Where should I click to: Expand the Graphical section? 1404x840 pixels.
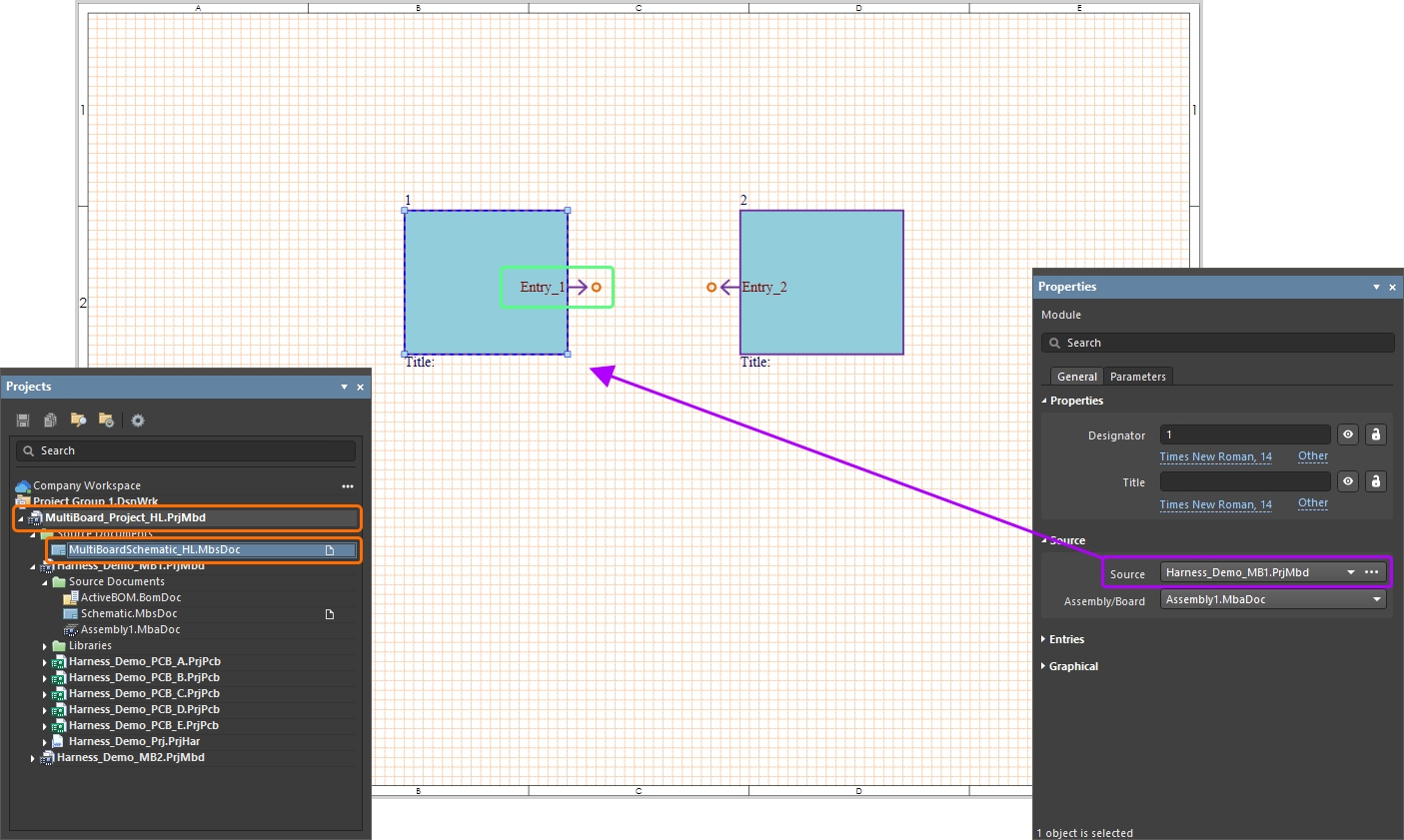(x=1072, y=666)
